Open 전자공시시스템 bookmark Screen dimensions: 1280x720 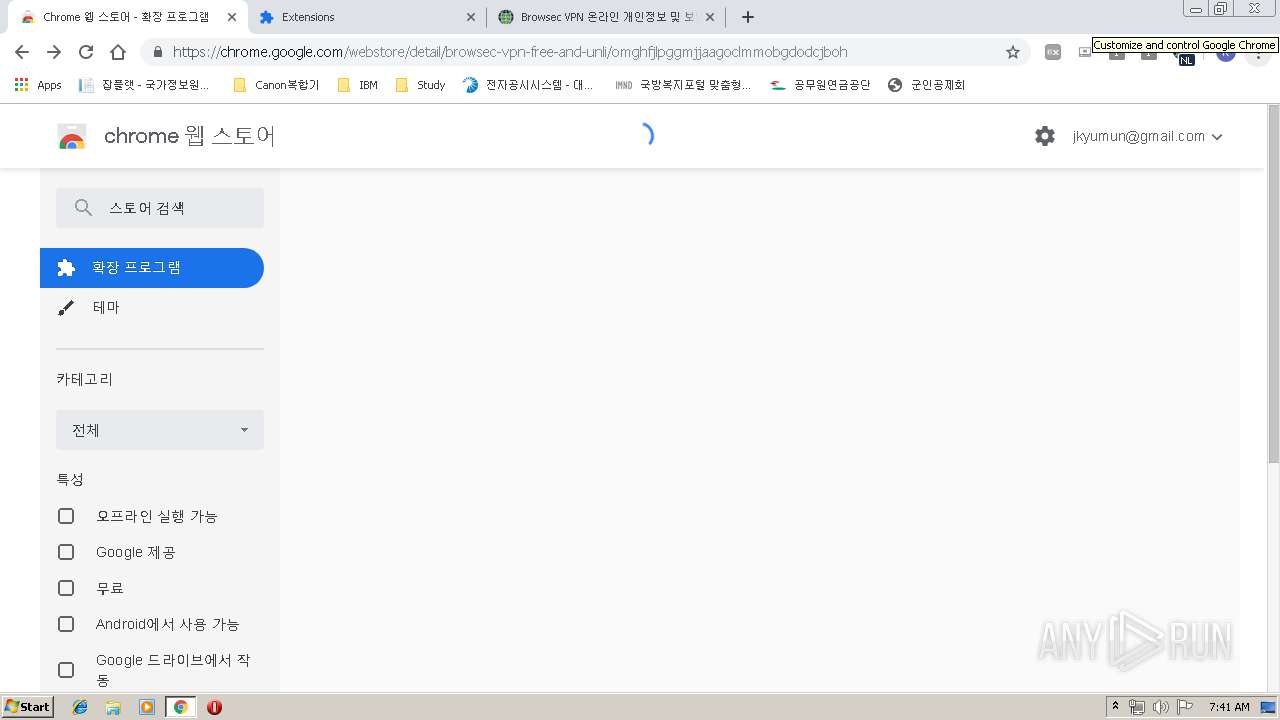pos(529,85)
